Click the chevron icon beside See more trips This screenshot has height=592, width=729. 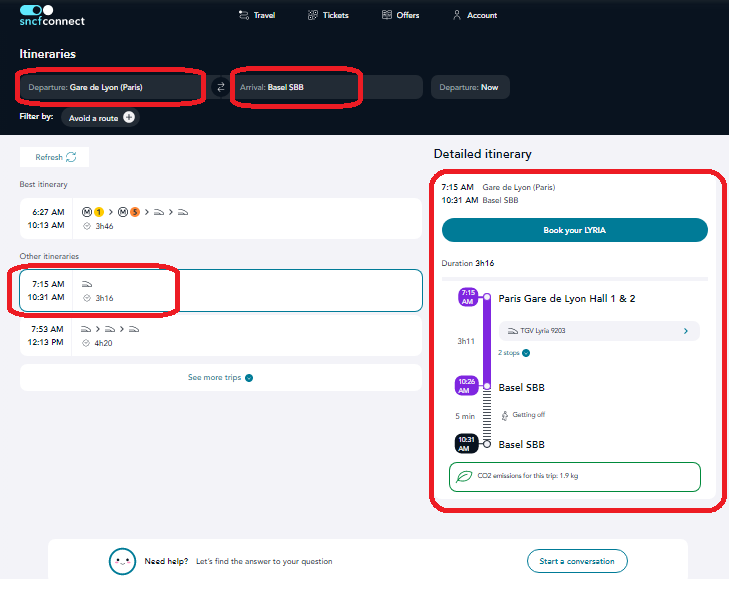249,378
